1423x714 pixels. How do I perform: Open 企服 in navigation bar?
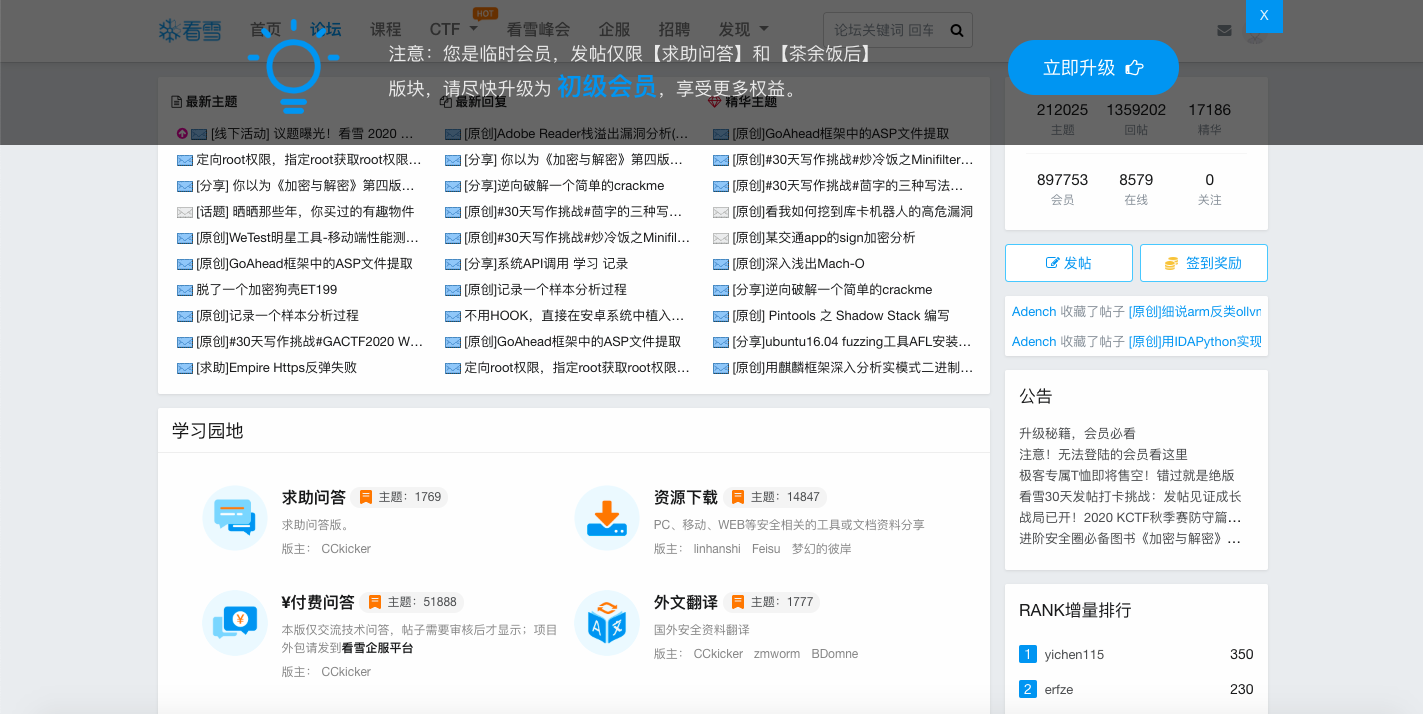614,30
